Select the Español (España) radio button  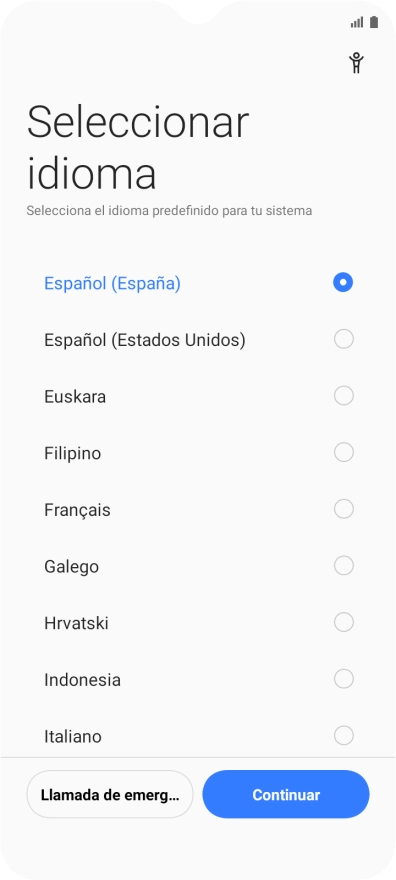coord(343,282)
